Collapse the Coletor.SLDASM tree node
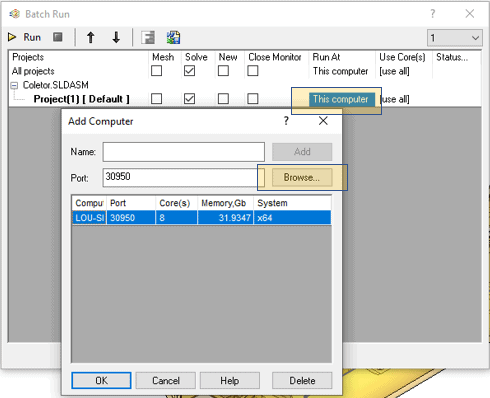The height and width of the screenshot is (398, 490). pos(14,86)
